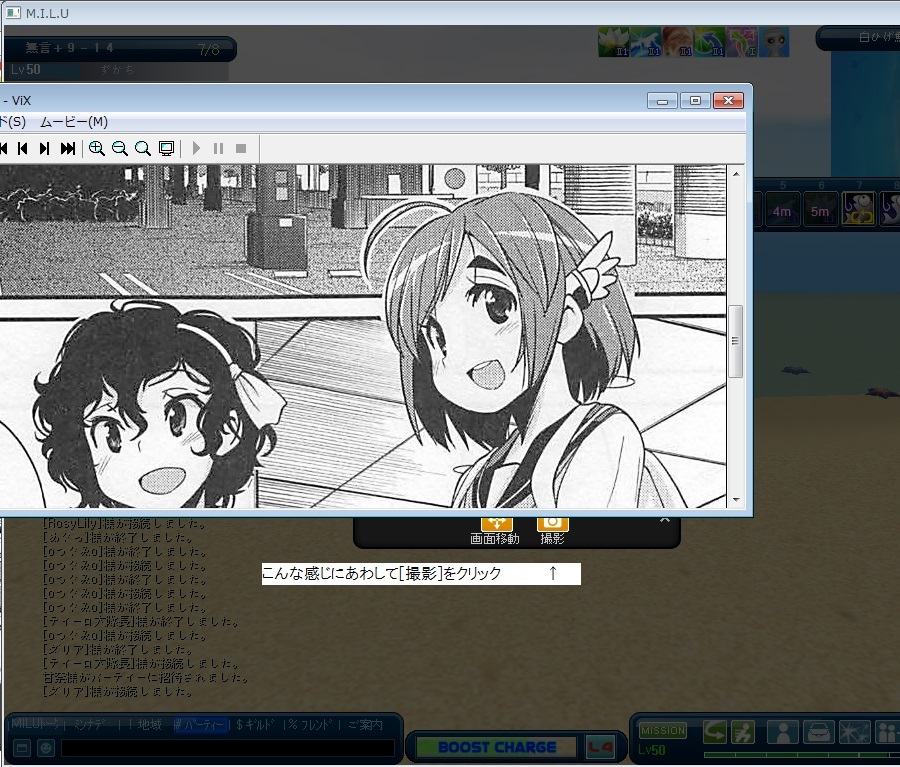Click chat line [RosyLily]様が接続しました
Image resolution: width=900 pixels, height=767 pixels.
click(125, 524)
